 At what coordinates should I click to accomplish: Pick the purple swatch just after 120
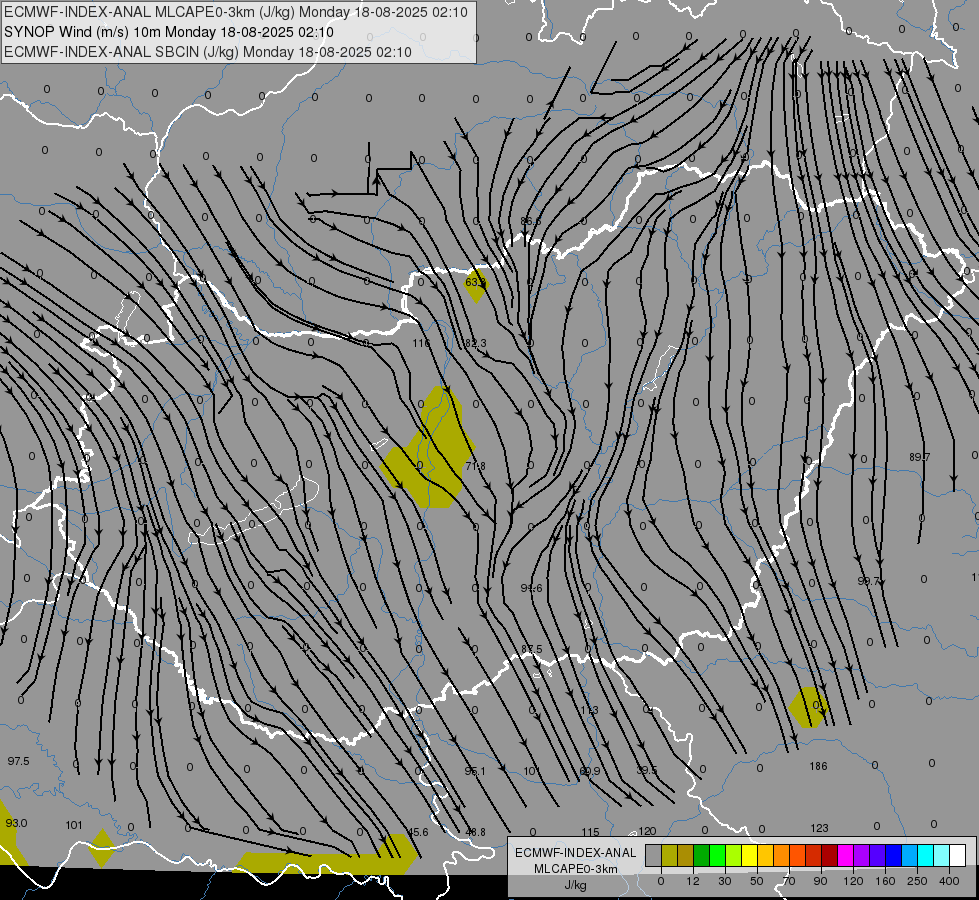pos(862,855)
